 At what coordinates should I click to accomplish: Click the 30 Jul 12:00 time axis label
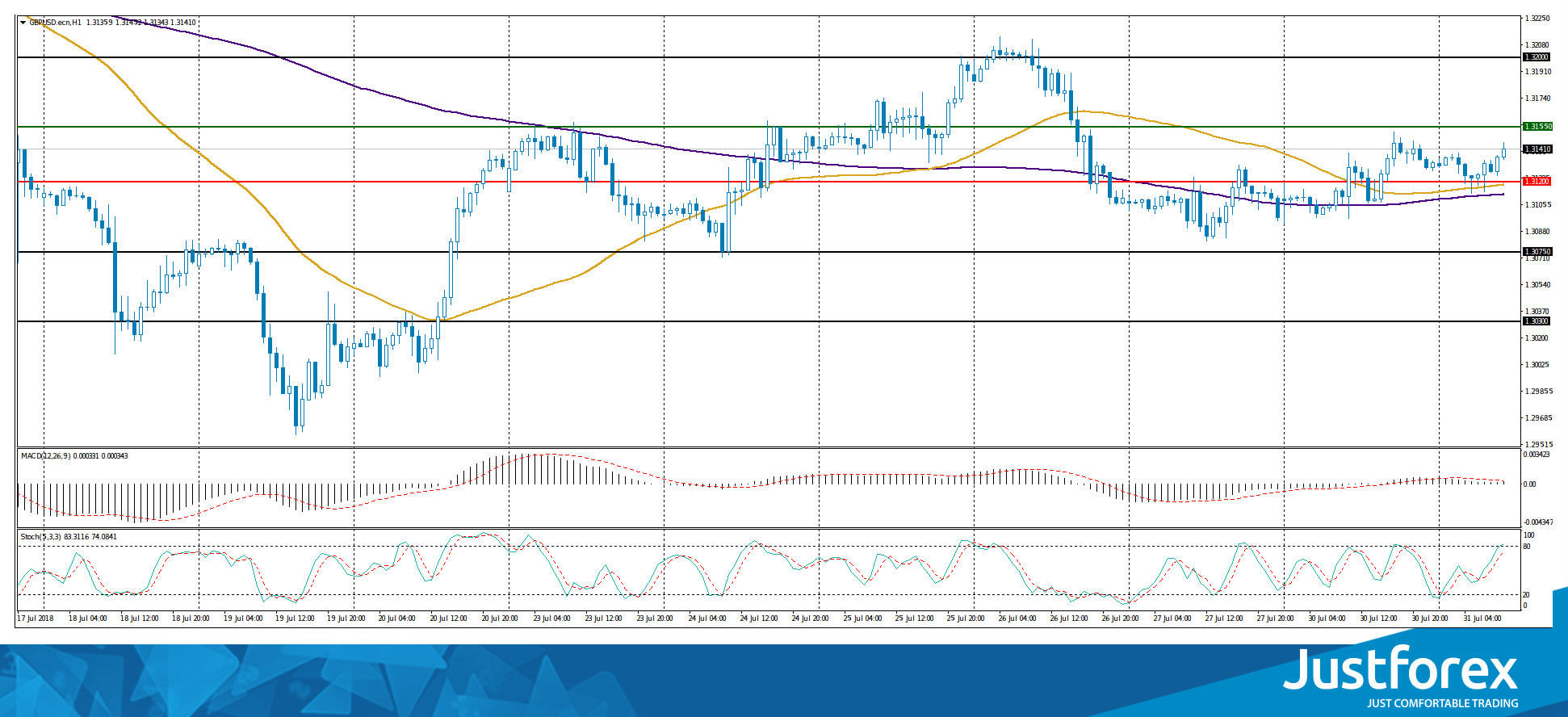[x=1379, y=618]
